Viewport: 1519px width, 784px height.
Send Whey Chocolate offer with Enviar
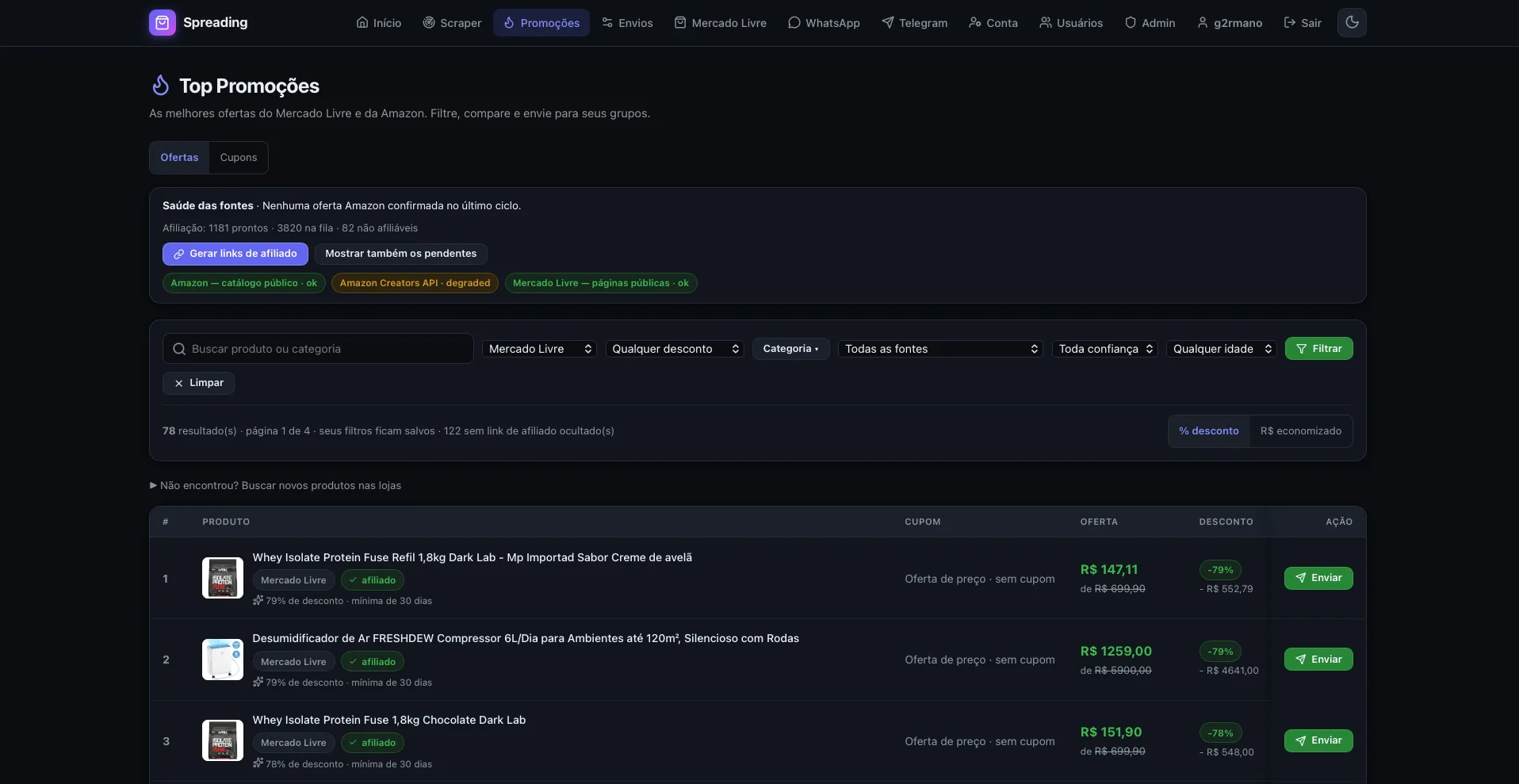click(1318, 740)
